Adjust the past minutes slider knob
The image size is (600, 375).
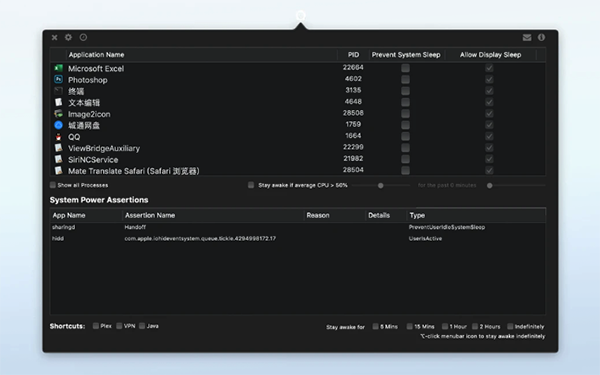[489, 186]
